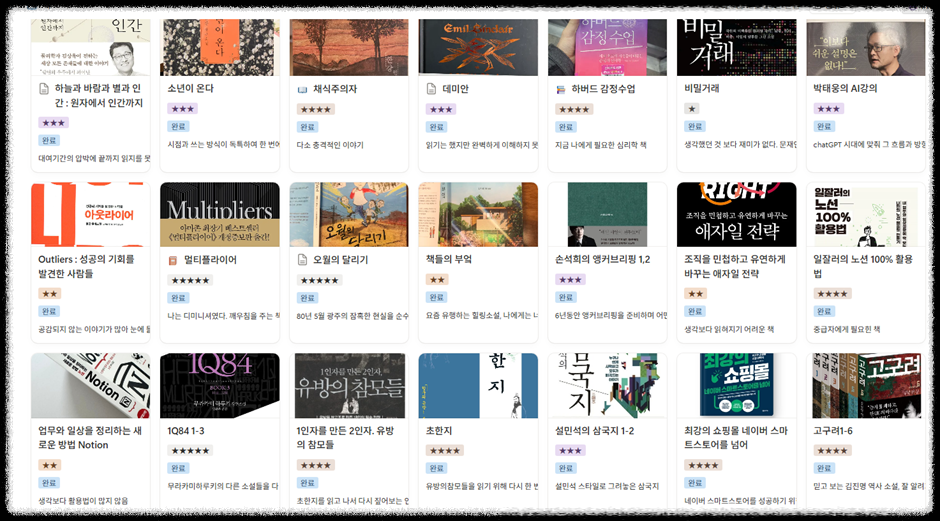Select the 최강의 쇼핑몰 cover image

click(x=737, y=386)
